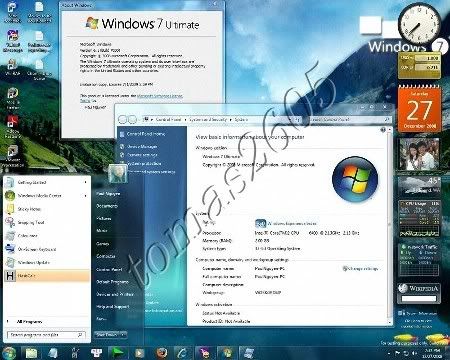The image size is (450, 360).
Task: Click the user account picture in Start menu
Action: [x=118, y=173]
